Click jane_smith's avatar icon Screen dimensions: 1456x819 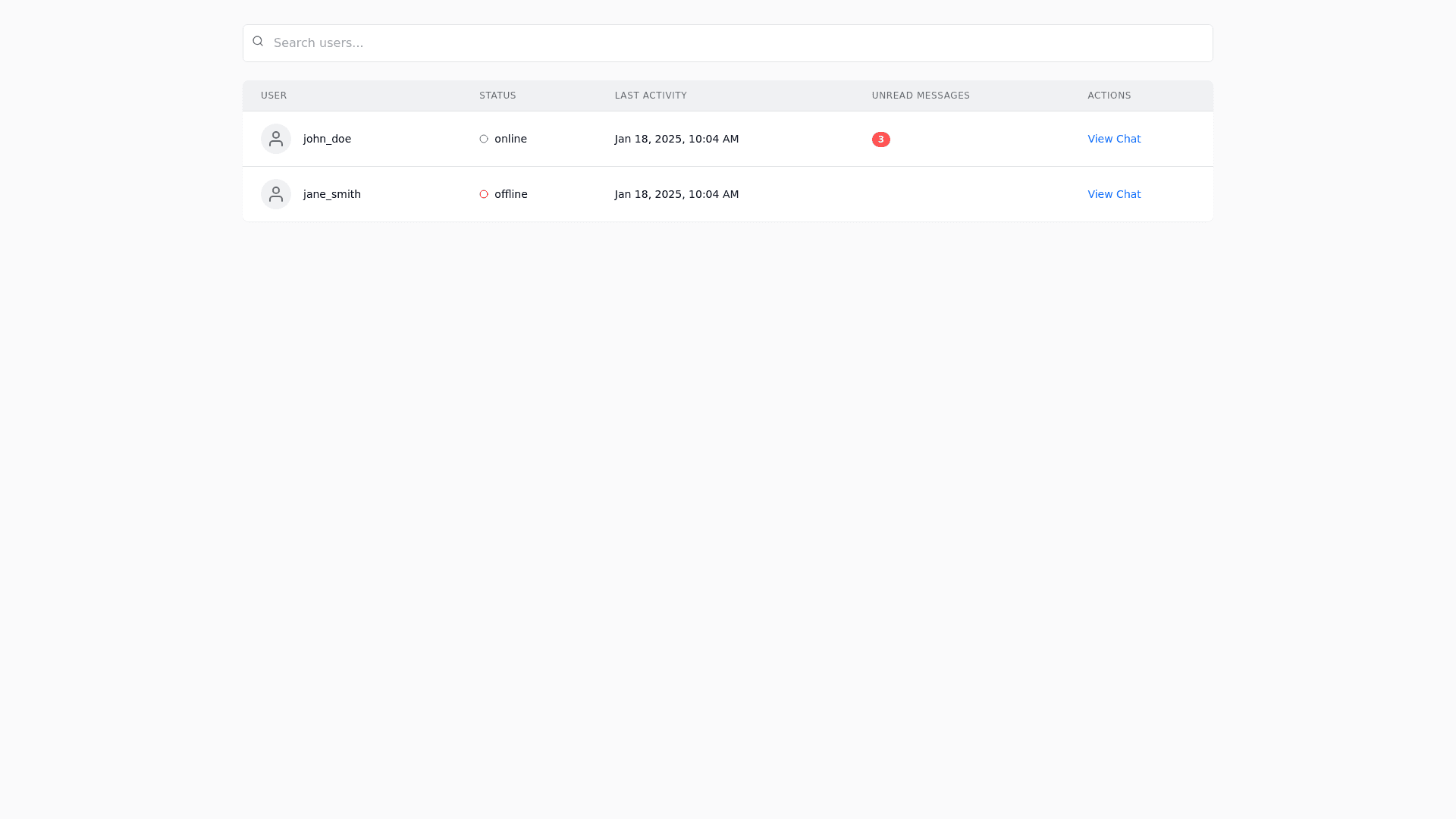tap(276, 194)
